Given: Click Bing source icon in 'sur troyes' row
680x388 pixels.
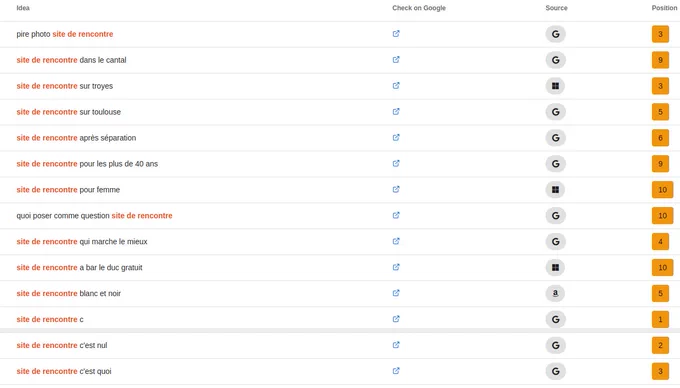Looking at the screenshot, I should tap(556, 86).
